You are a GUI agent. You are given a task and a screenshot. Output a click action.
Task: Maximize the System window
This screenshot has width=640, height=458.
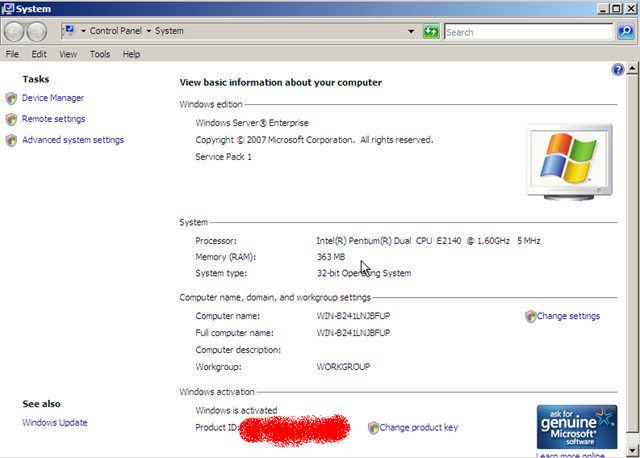coord(616,9)
